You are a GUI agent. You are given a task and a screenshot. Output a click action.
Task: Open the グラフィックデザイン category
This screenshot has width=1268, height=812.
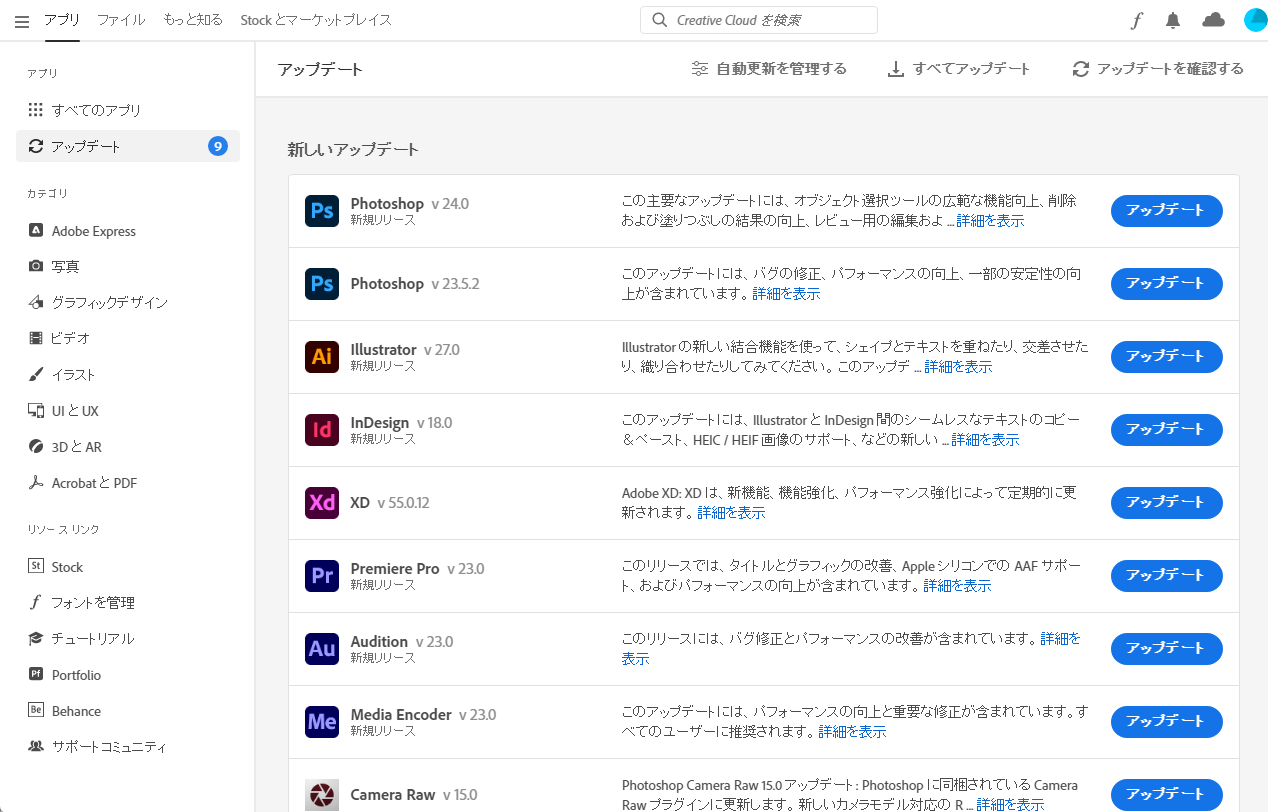(128, 302)
